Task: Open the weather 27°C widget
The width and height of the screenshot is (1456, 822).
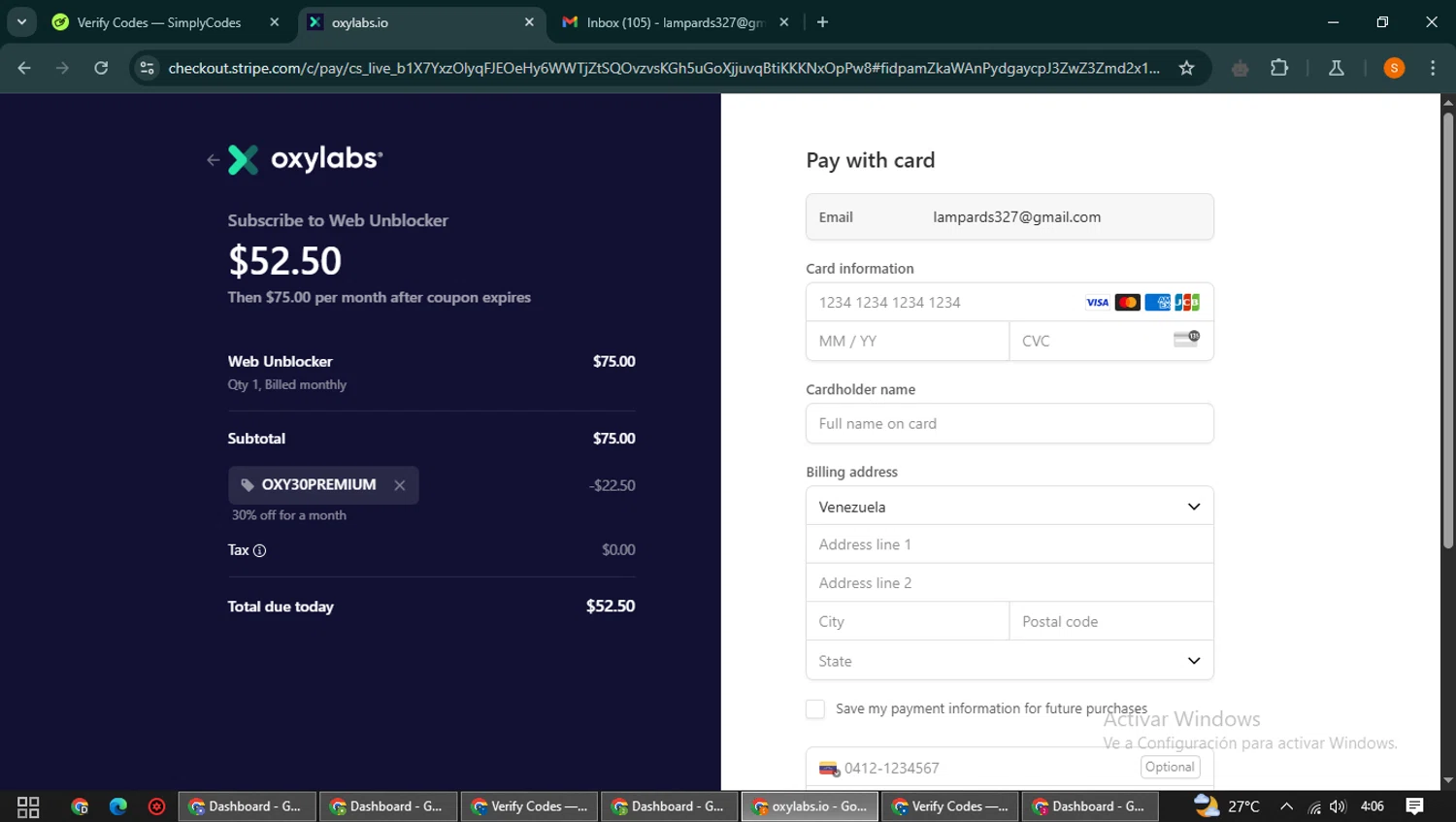Action: (x=1228, y=806)
